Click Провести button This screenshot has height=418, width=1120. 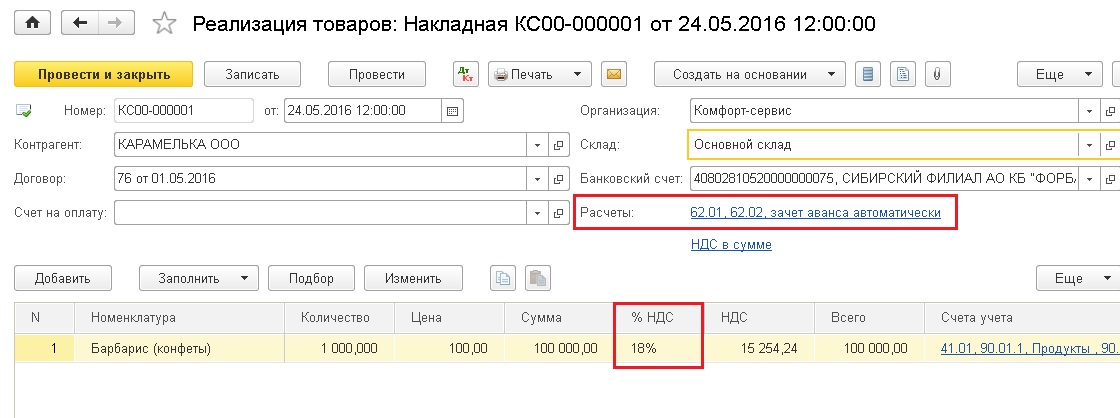coord(376,74)
